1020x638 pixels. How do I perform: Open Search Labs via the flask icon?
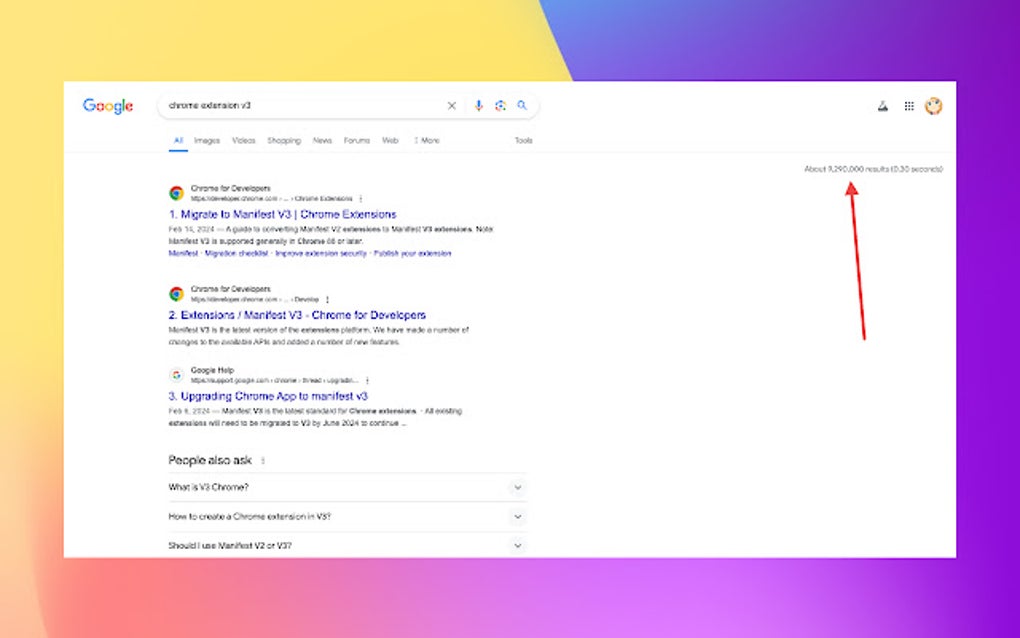(x=883, y=105)
